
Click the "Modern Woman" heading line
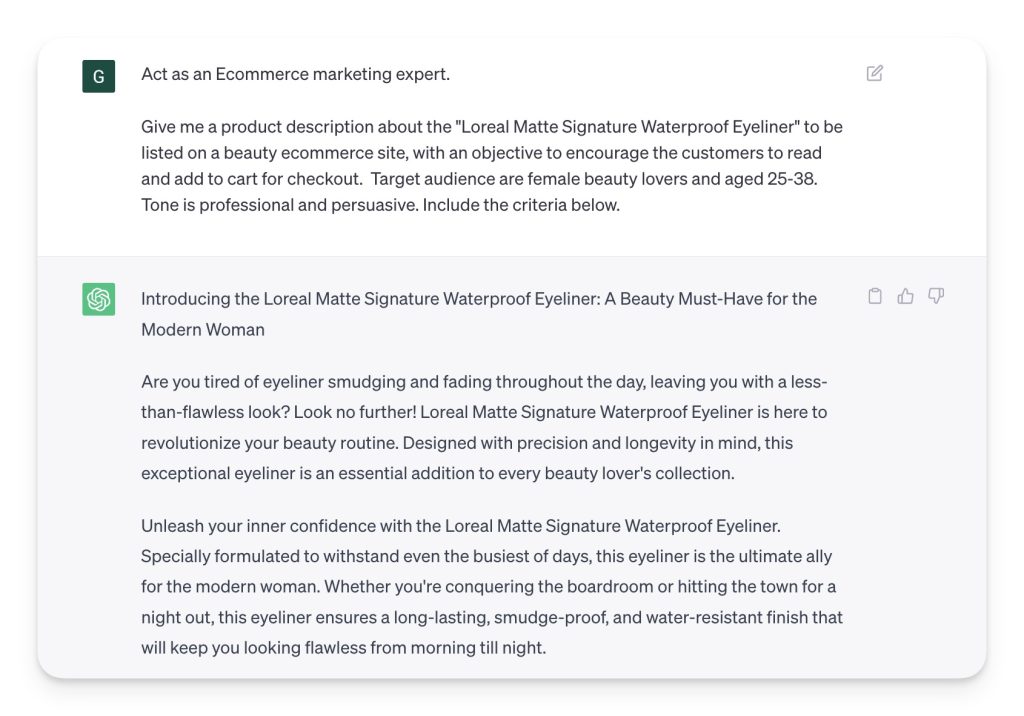203,329
